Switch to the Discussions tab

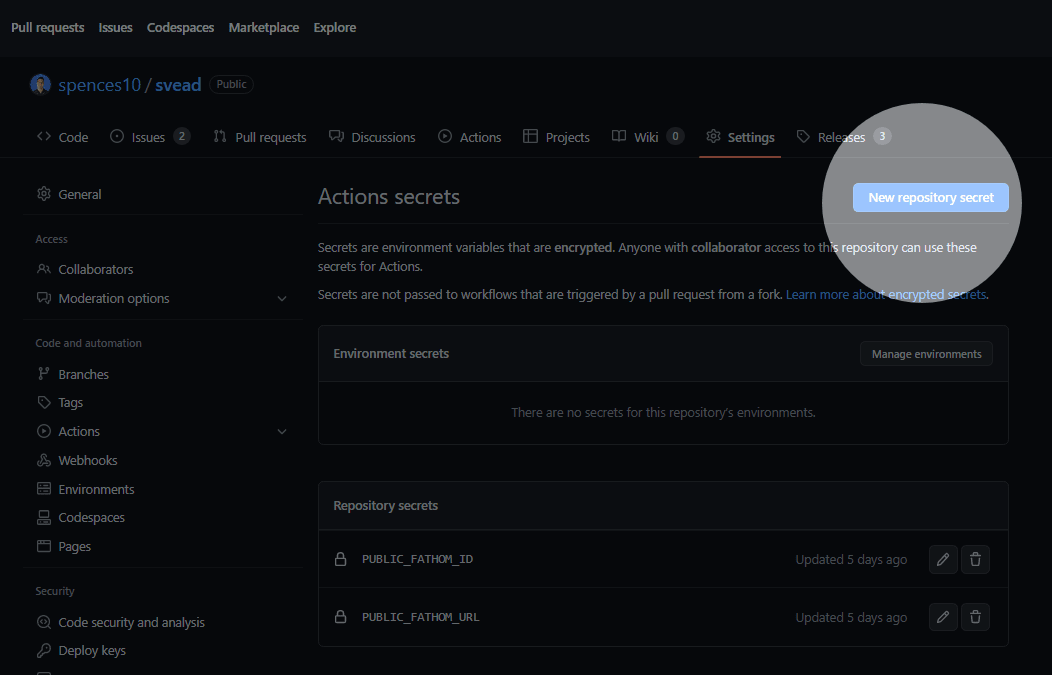coord(384,137)
